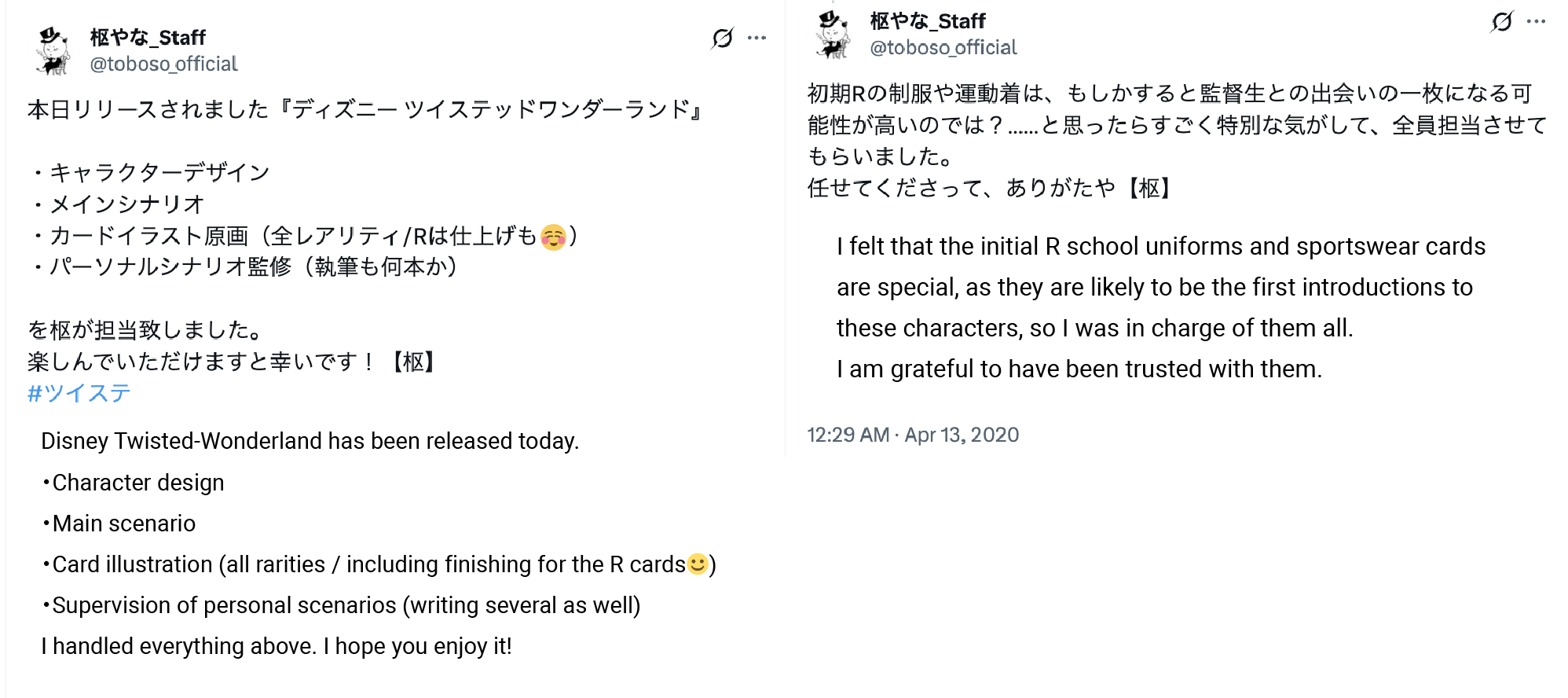The image size is (1568, 698).
Task: Click the 'Character design' bullet in the translation
Action: [x=137, y=483]
